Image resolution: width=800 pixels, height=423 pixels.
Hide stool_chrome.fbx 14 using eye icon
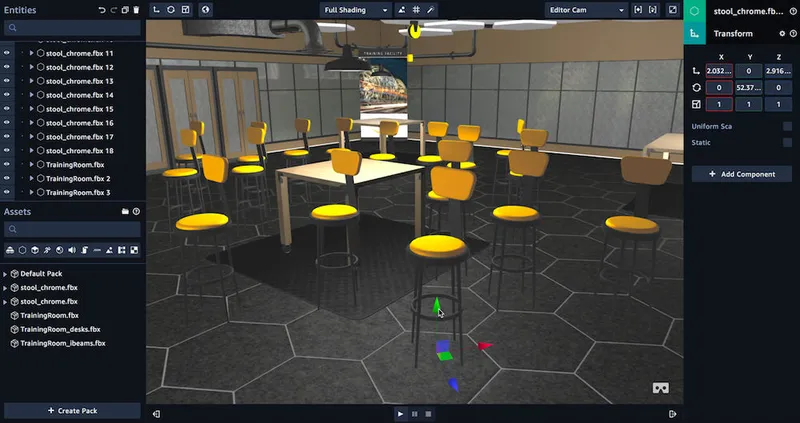(7, 95)
